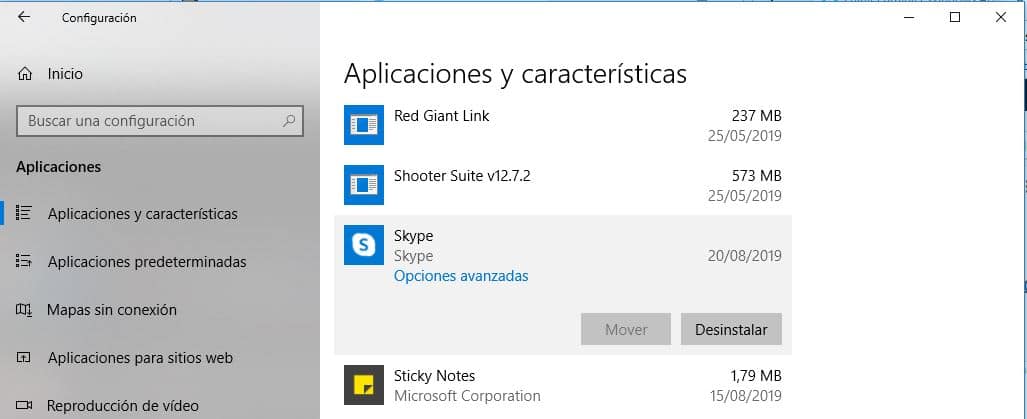
Task: Open Aplicaciones para sitios web section
Action: pos(140,358)
